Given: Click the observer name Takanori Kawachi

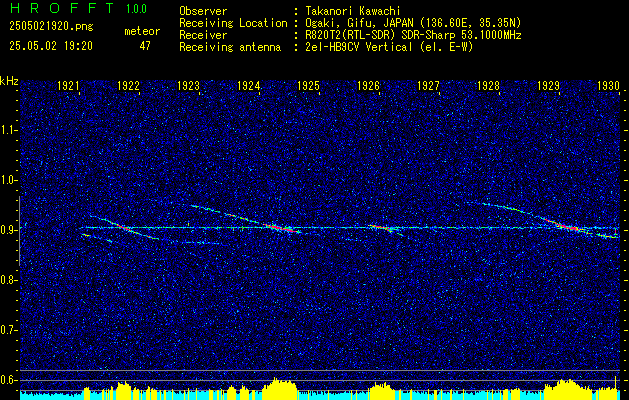Looking at the screenshot, I should click(353, 11).
